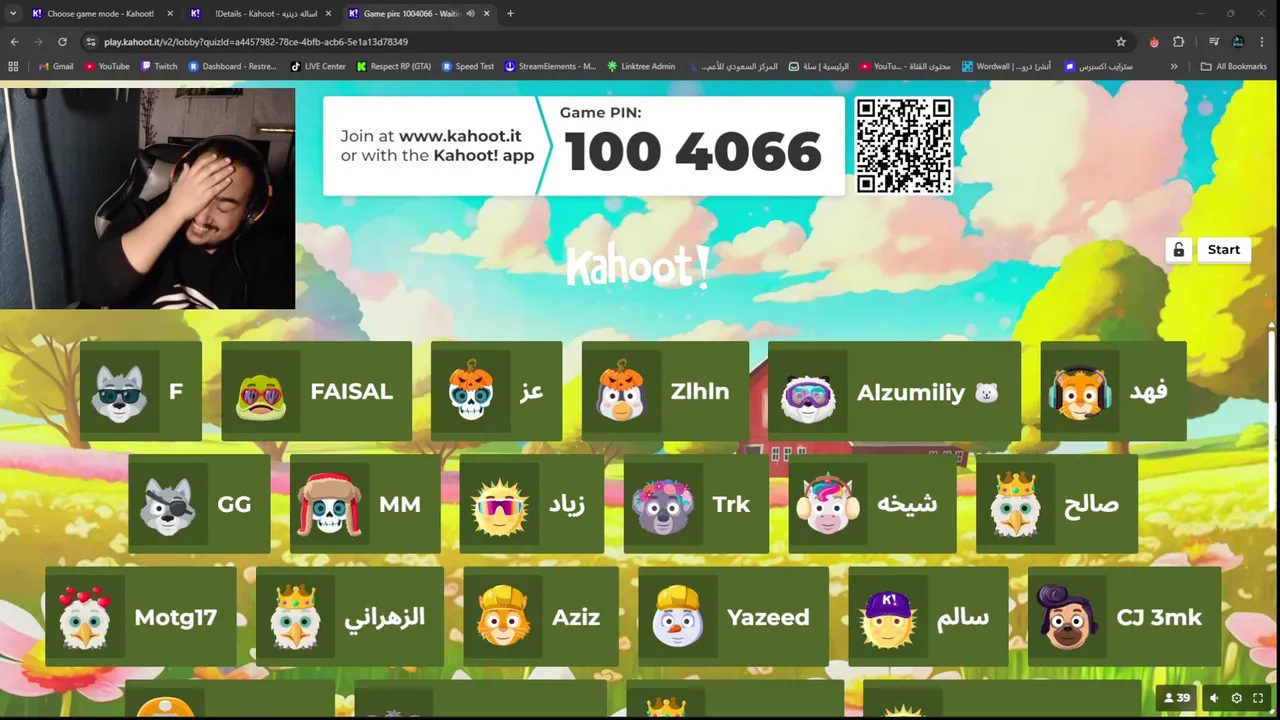
Task: Expand the tab search dropdown
Action: [x=12, y=14]
